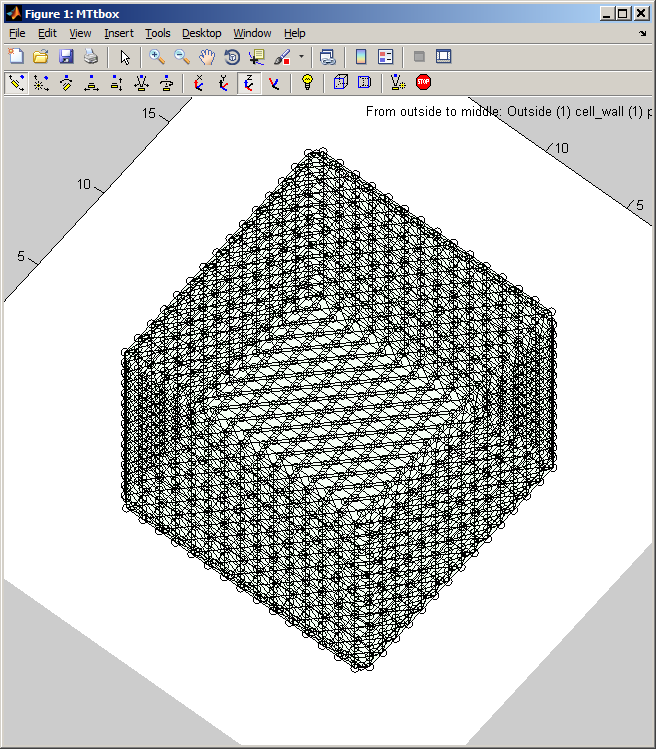Open the Desktop menu
The height and width of the screenshot is (749, 656).
(201, 33)
